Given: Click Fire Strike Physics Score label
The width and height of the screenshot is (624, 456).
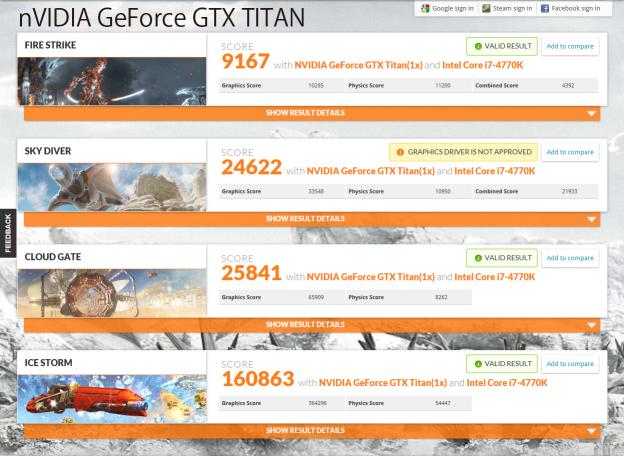Looking at the screenshot, I should [x=366, y=86].
